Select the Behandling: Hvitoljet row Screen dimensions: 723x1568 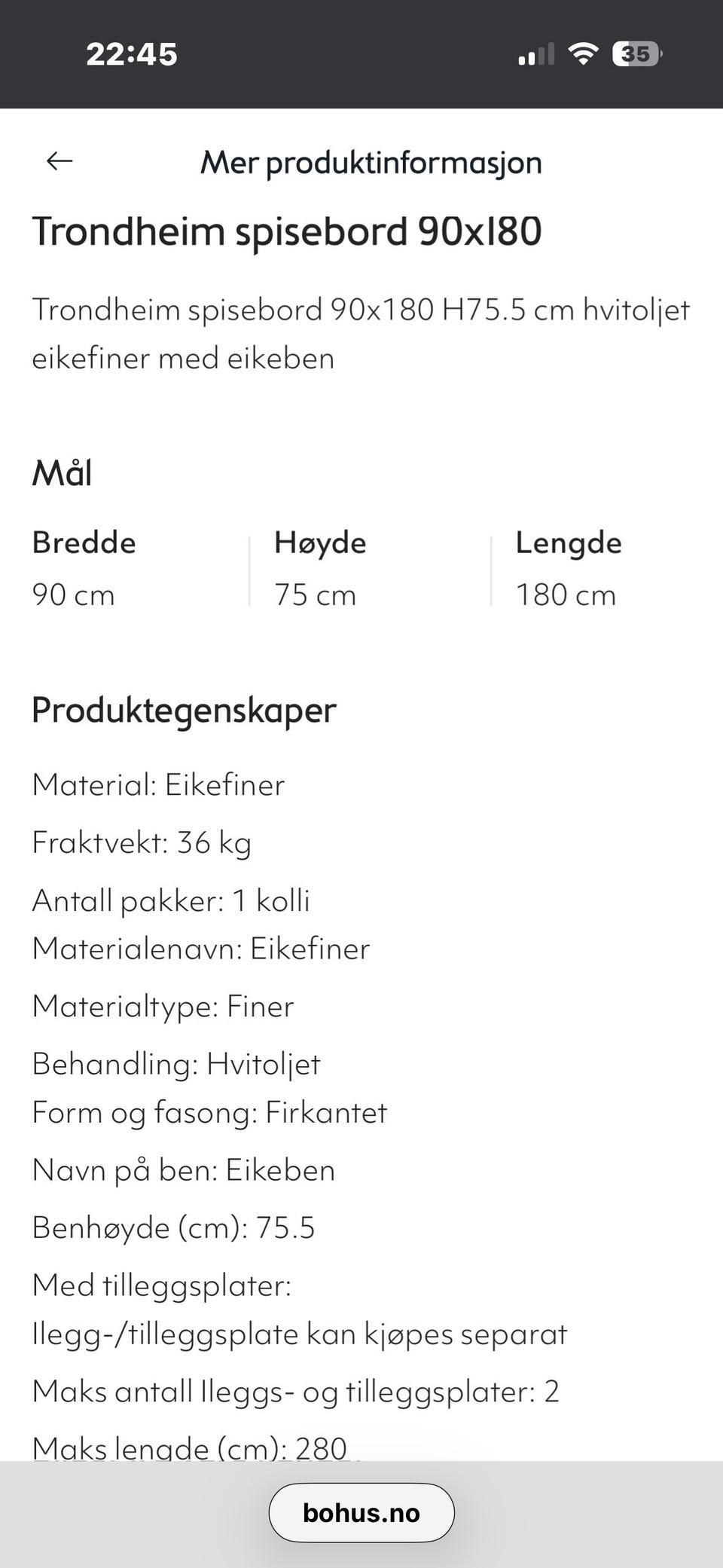pos(175,1064)
